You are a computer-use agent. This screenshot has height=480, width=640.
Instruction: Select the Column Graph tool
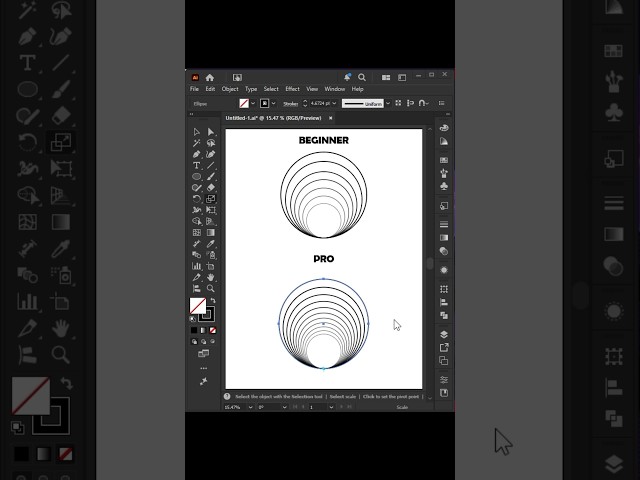pyautogui.click(x=196, y=266)
